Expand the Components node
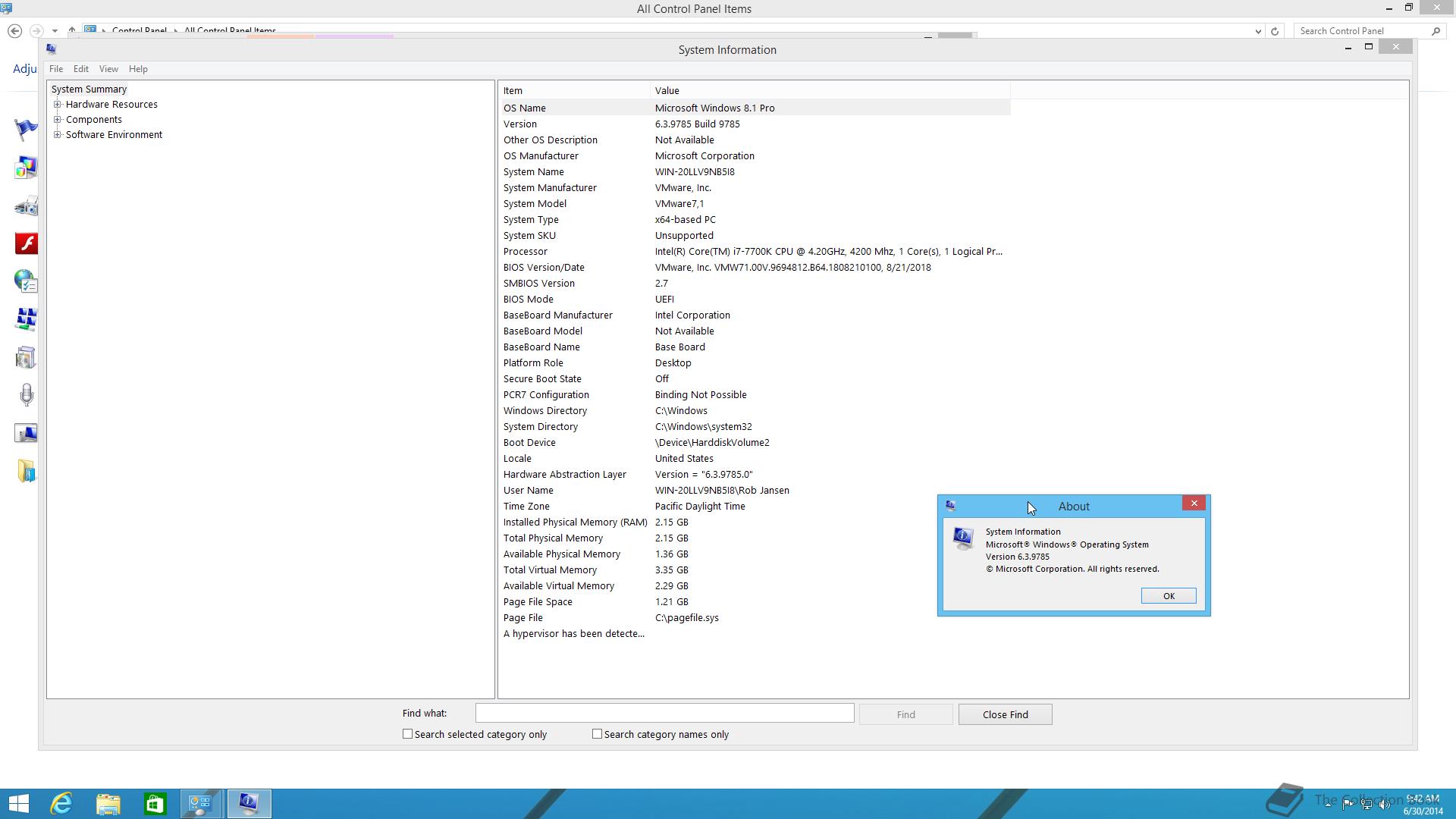 point(57,120)
